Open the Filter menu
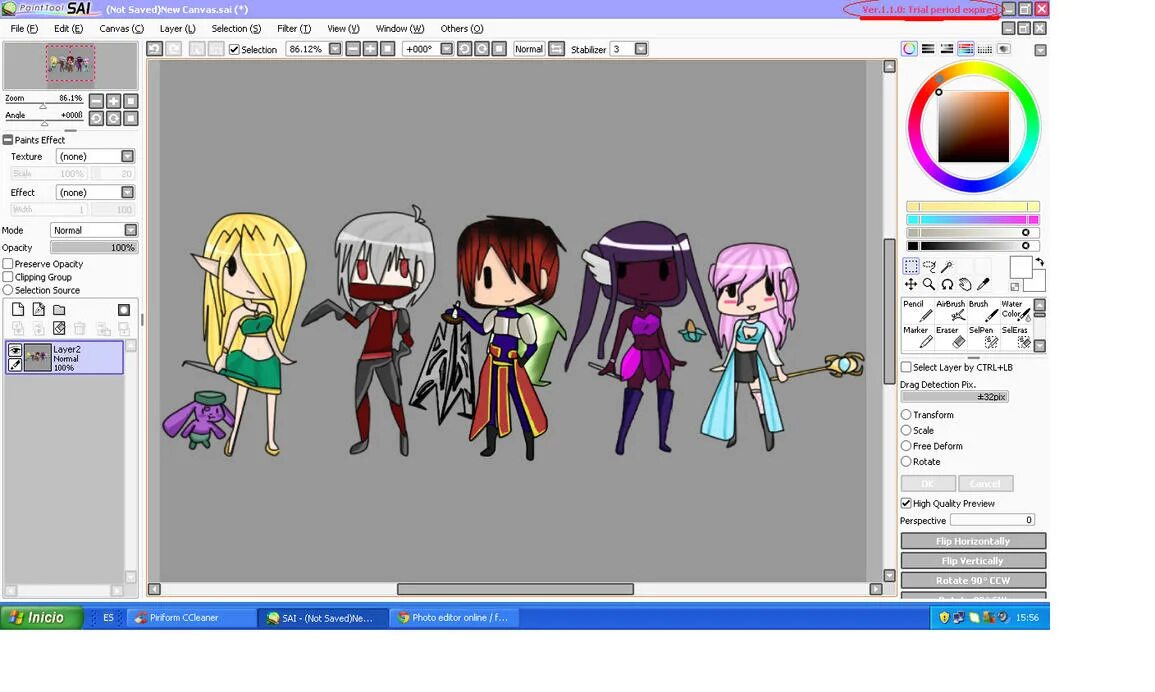1155x692 pixels. pyautogui.click(x=294, y=29)
